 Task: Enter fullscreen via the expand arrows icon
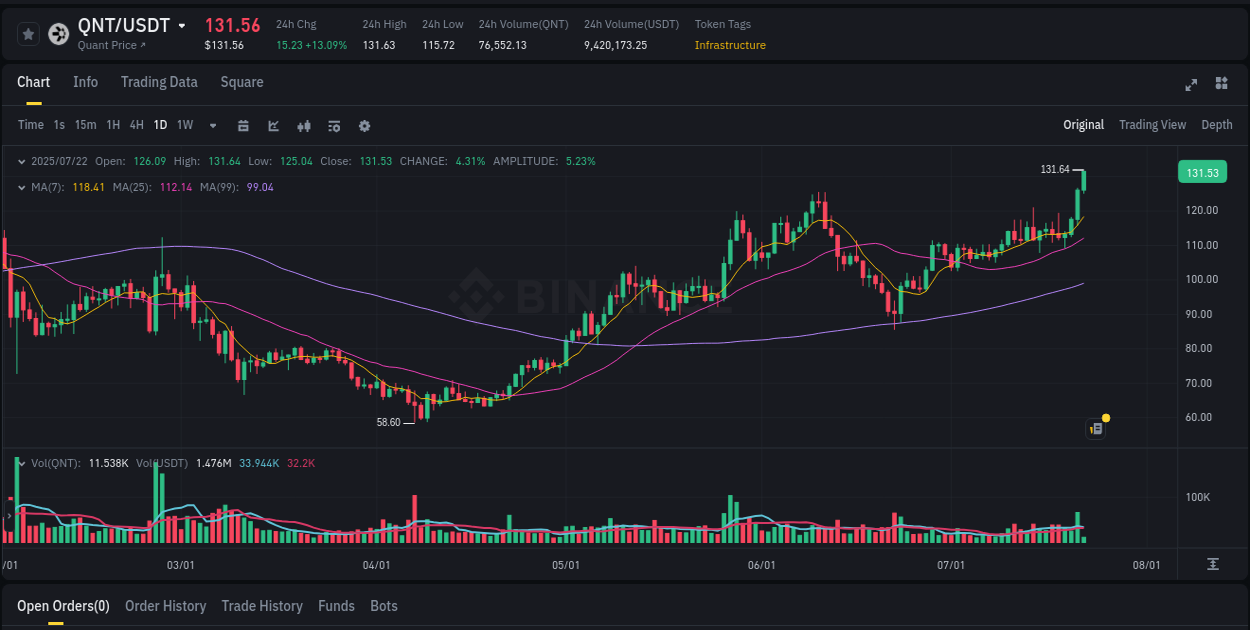(1190, 86)
